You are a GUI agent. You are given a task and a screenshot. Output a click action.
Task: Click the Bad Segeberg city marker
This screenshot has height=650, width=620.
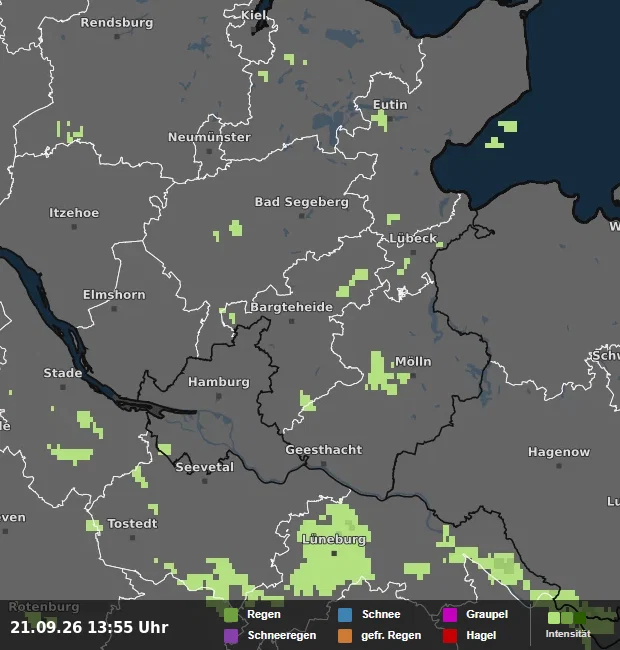(302, 216)
